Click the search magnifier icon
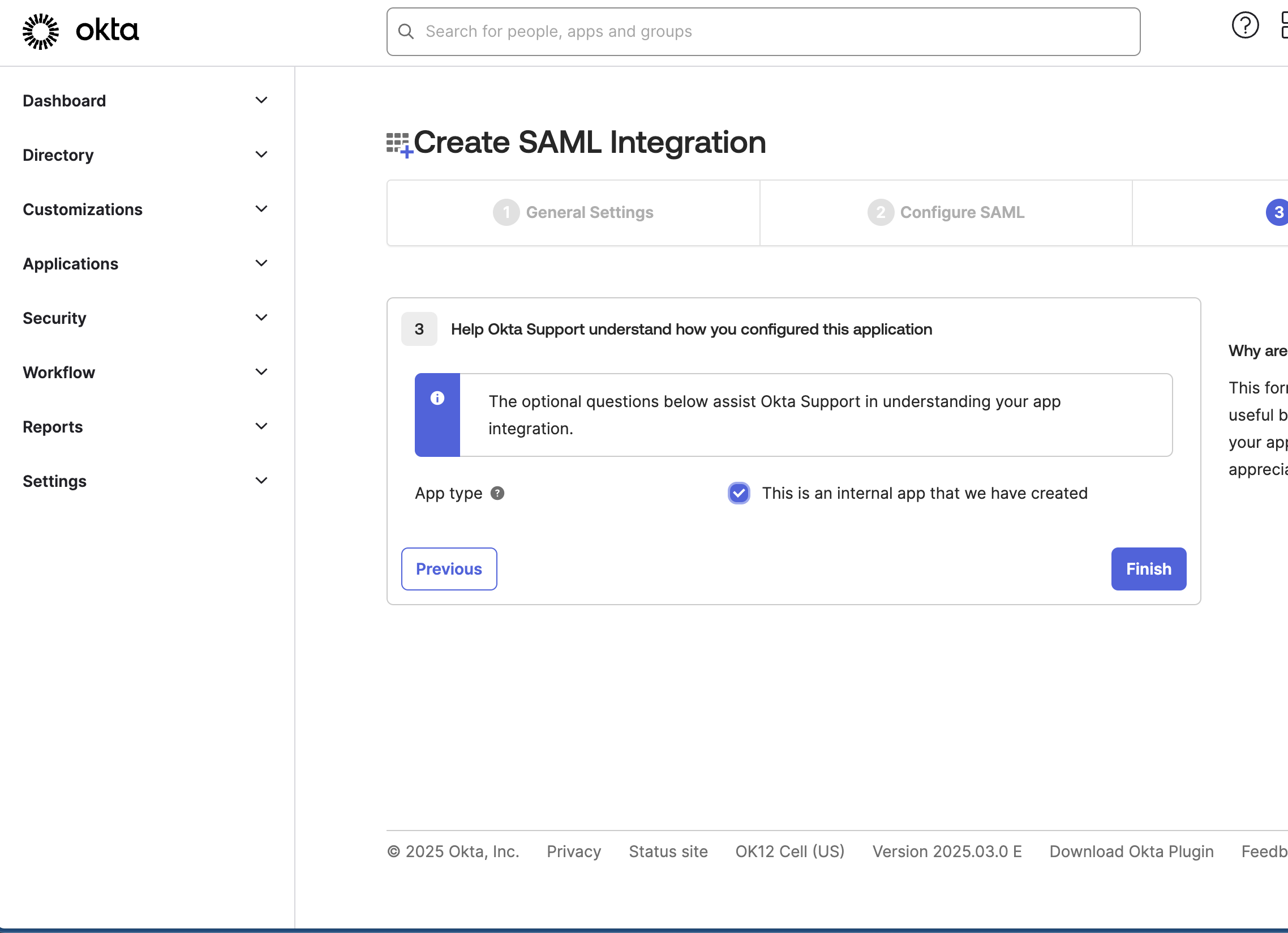This screenshot has width=1288, height=933. point(406,31)
